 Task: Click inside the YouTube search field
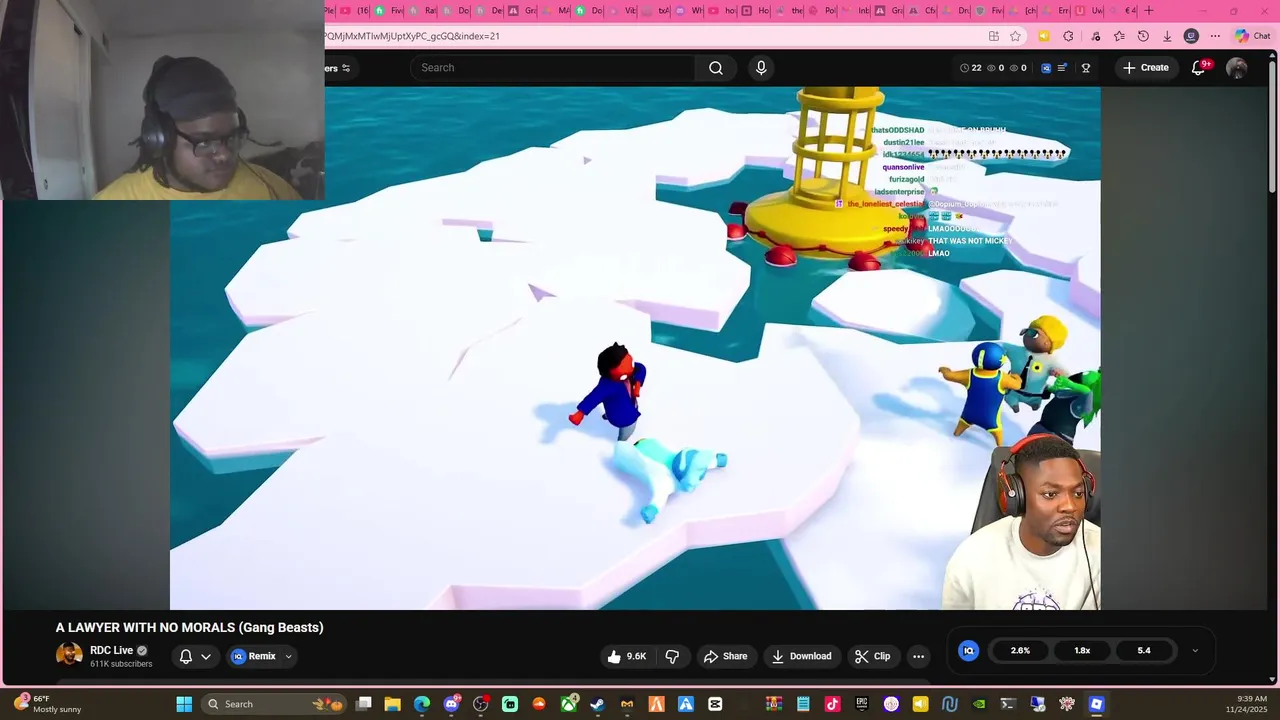[553, 68]
